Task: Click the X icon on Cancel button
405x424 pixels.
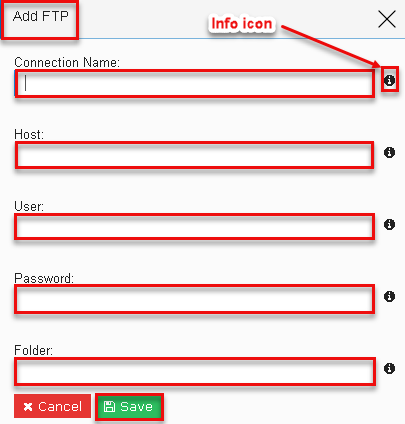Action: coord(28,407)
